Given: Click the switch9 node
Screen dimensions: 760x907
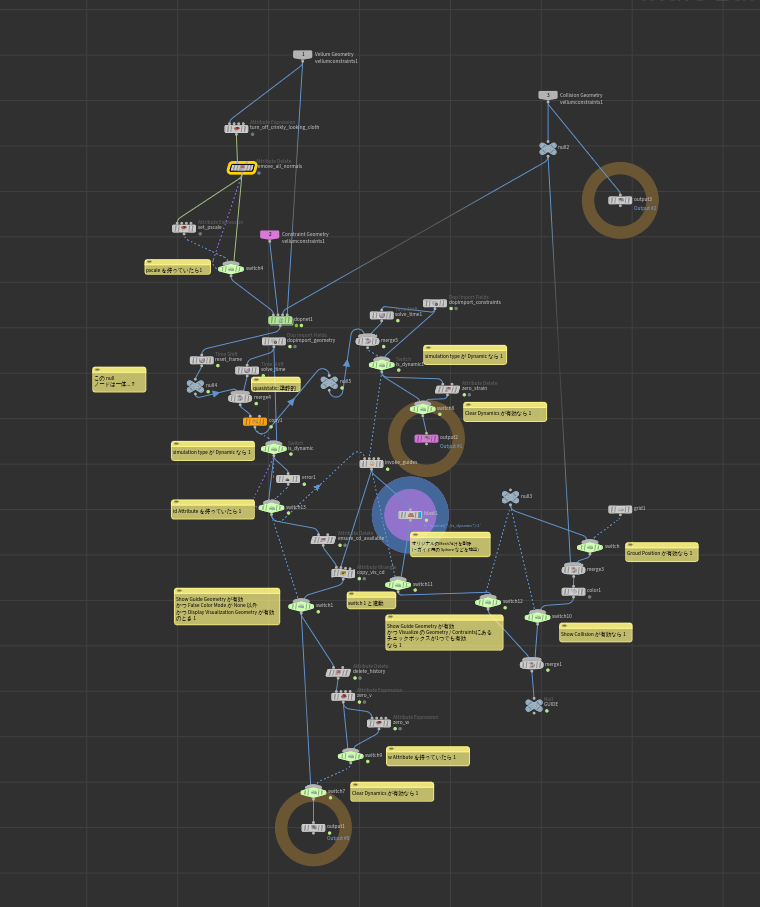Looking at the screenshot, I should [x=351, y=755].
